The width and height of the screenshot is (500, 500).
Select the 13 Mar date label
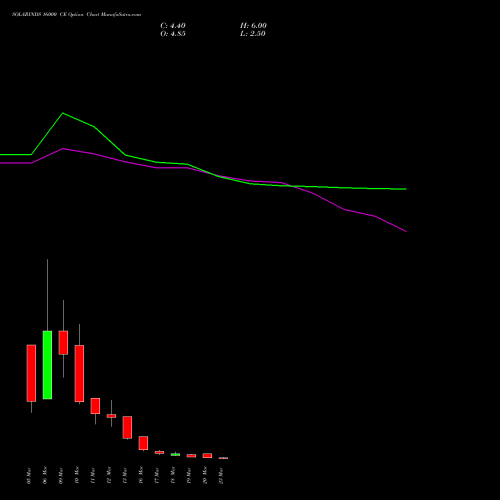point(125,476)
